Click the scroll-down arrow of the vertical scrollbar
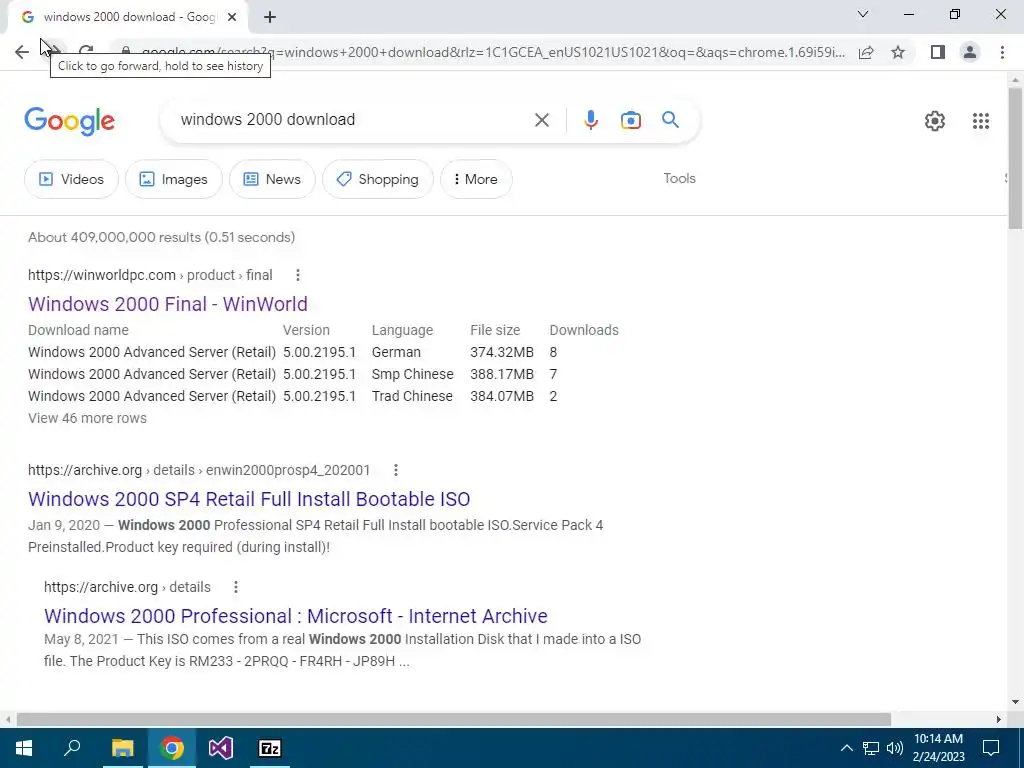Screen dimensions: 1024x768 [x=1015, y=702]
